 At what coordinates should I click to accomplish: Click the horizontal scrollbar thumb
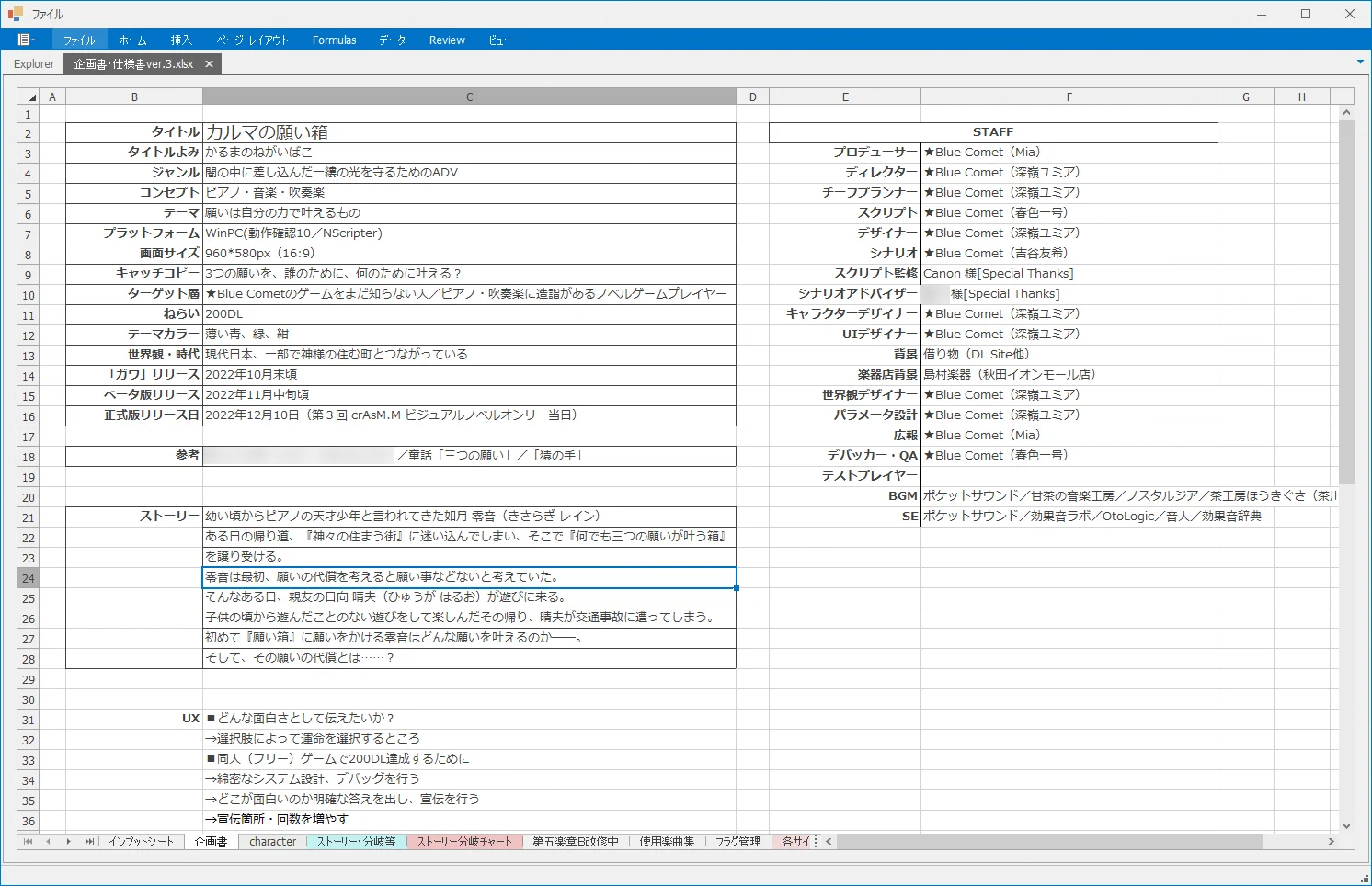coord(1049,841)
